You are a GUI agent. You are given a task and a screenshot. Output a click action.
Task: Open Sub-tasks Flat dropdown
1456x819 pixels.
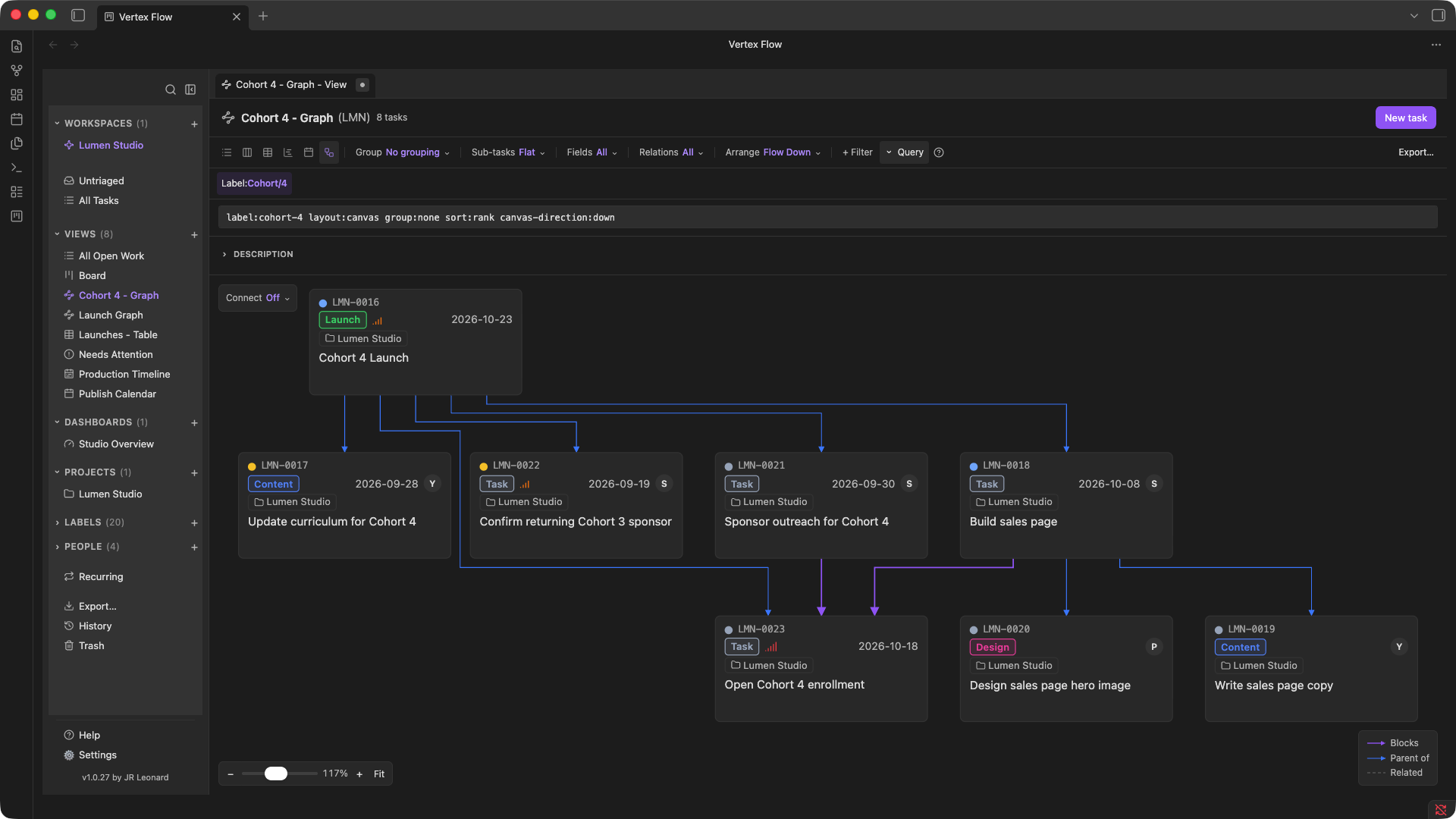pos(508,152)
